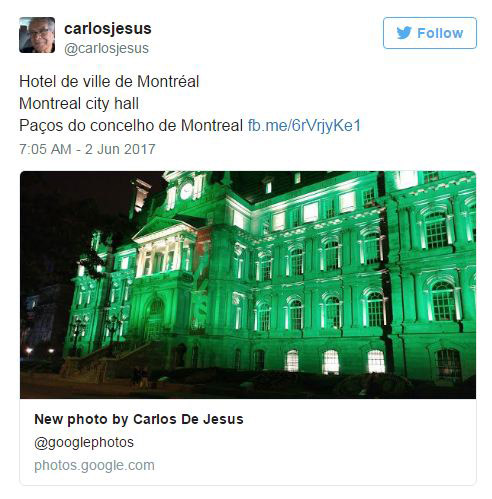Visit the photos.google.com domain link

tap(94, 465)
